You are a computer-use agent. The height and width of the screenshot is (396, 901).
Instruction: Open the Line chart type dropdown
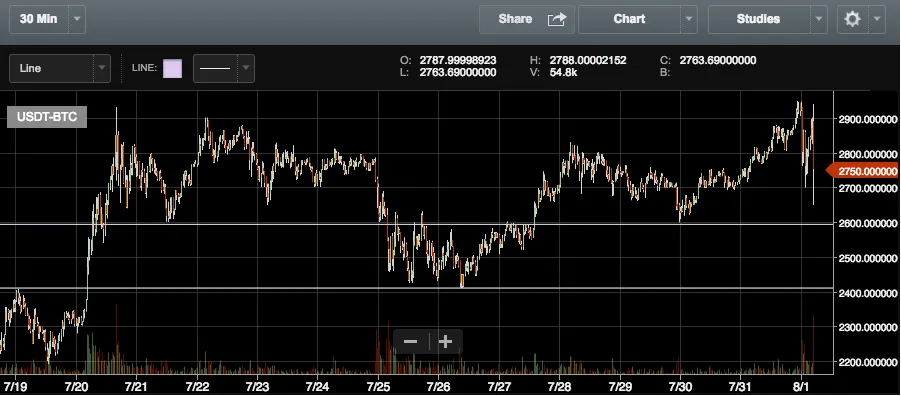tap(60, 68)
